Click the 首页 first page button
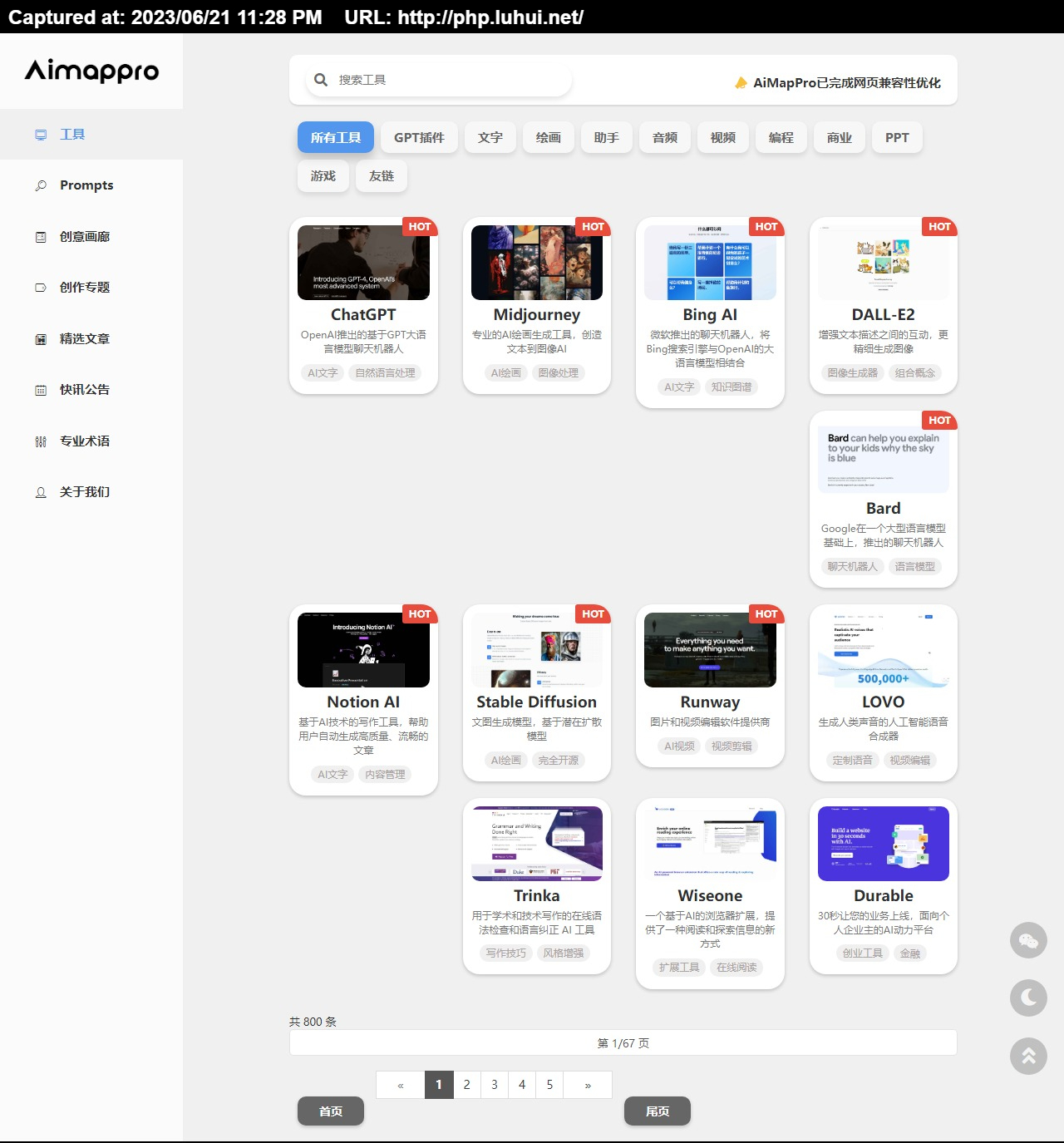This screenshot has width=1064, height=1143. (x=331, y=1111)
